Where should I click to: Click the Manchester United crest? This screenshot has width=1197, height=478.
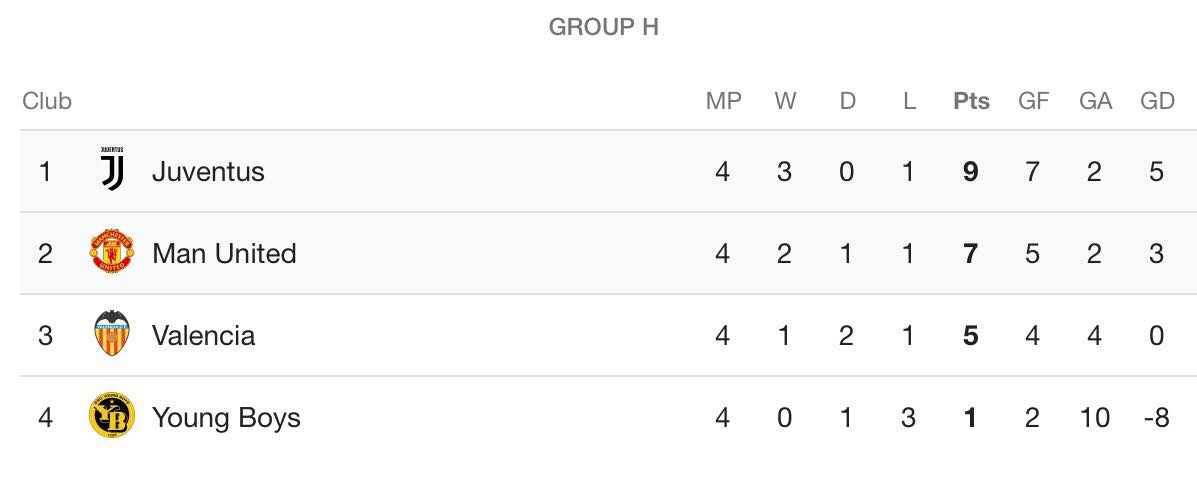(x=112, y=250)
